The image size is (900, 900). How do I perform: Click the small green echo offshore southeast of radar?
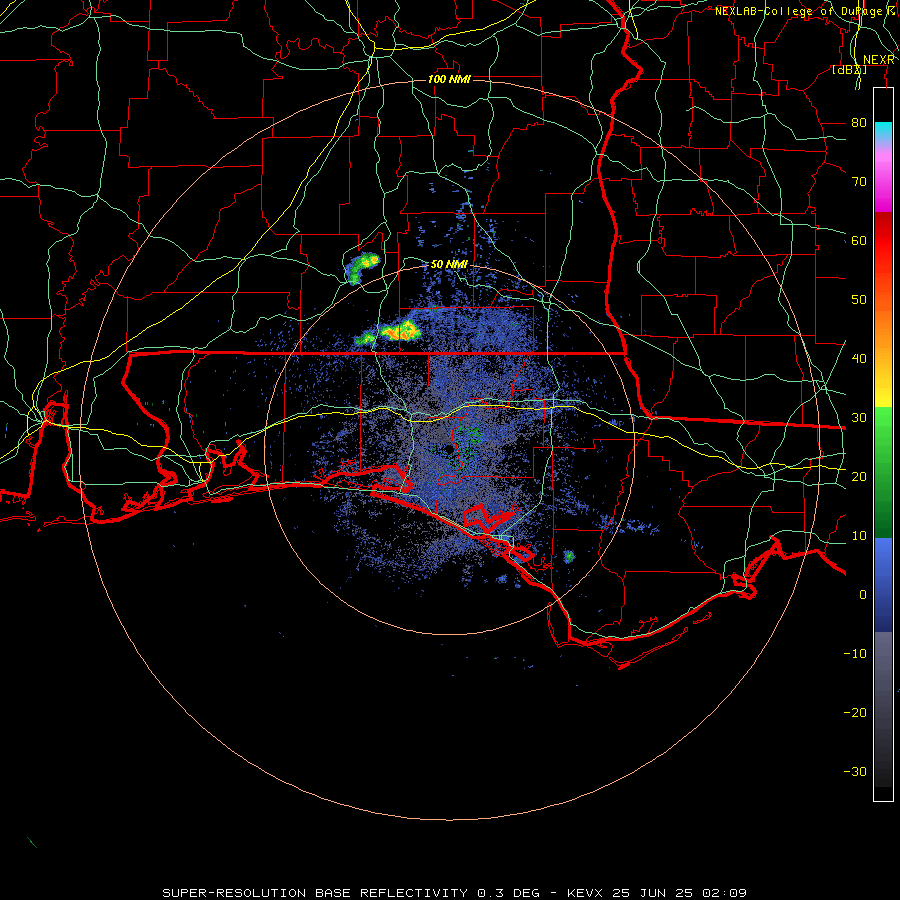(x=569, y=556)
